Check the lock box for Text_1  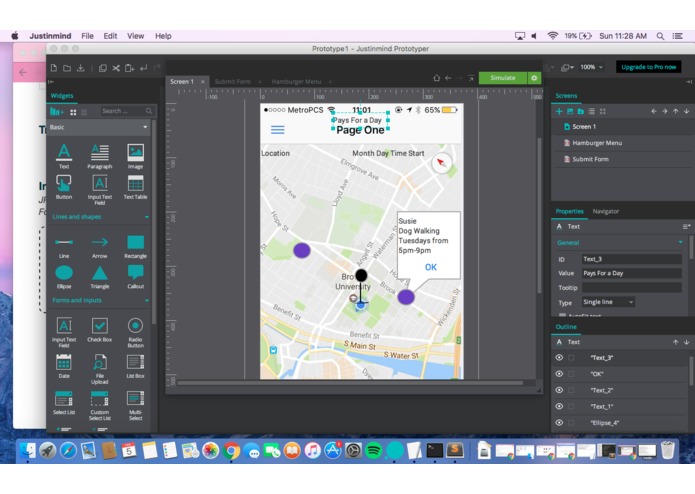[571, 406]
